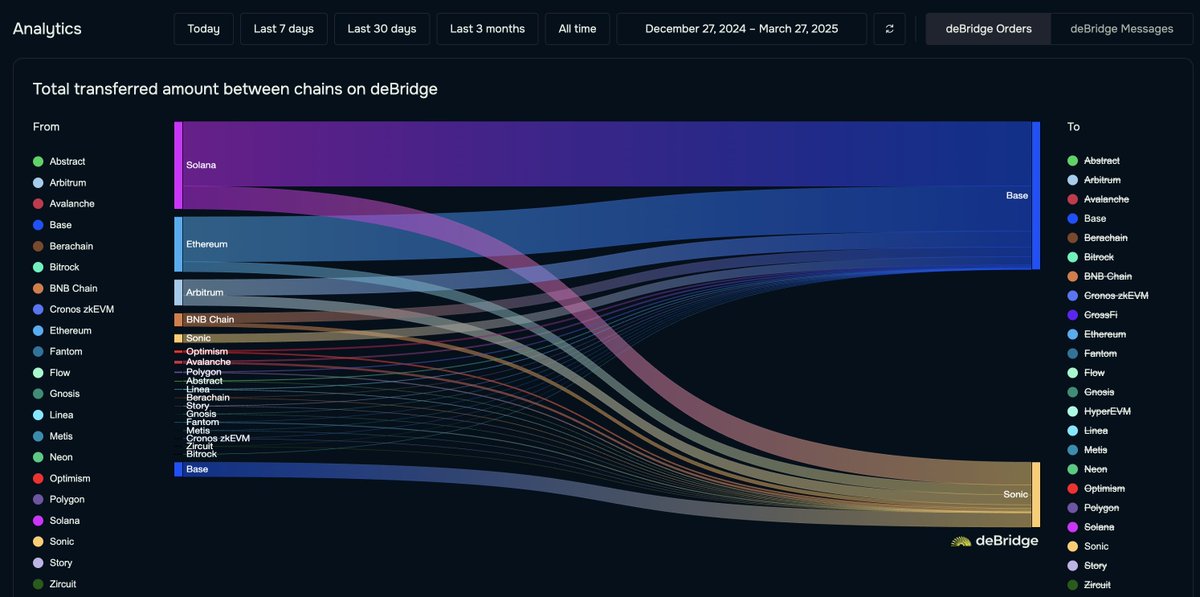Select the Last 7 days filter

[284, 29]
